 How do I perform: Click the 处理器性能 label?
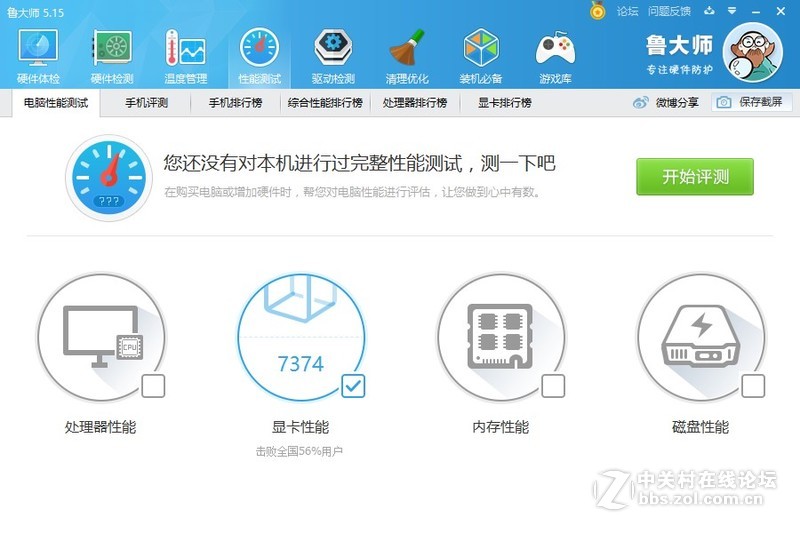click(x=101, y=427)
